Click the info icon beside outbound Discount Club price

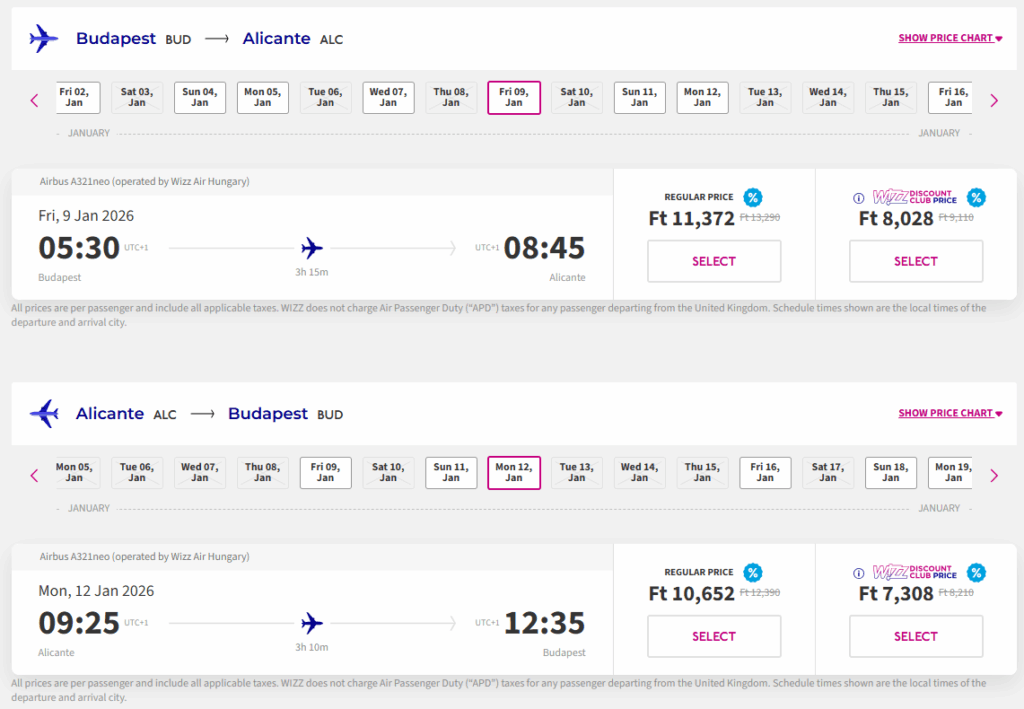point(858,198)
